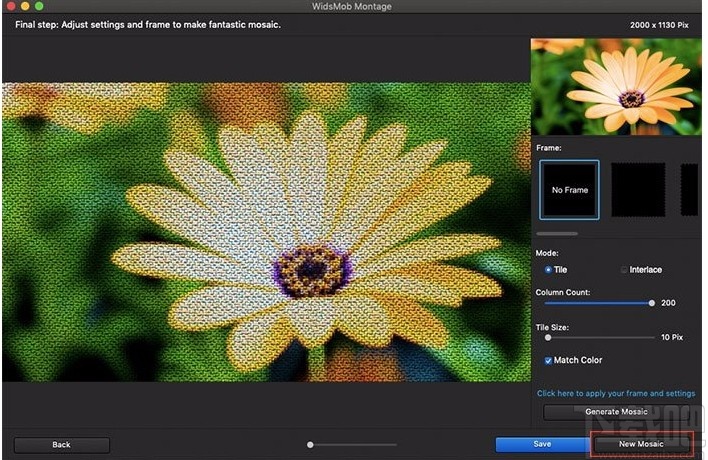Click the apply frame and settings link
Screen dimensions: 708x460
pyautogui.click(x=616, y=394)
